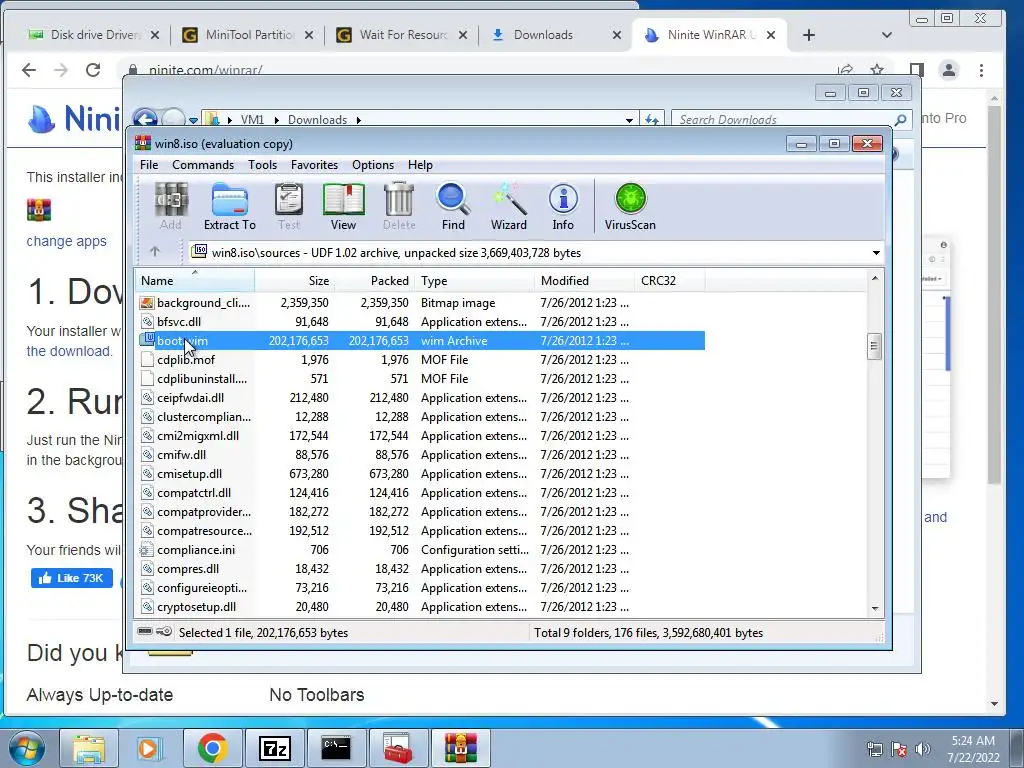Open the View toolbar tool in WinRAR

[343, 206]
